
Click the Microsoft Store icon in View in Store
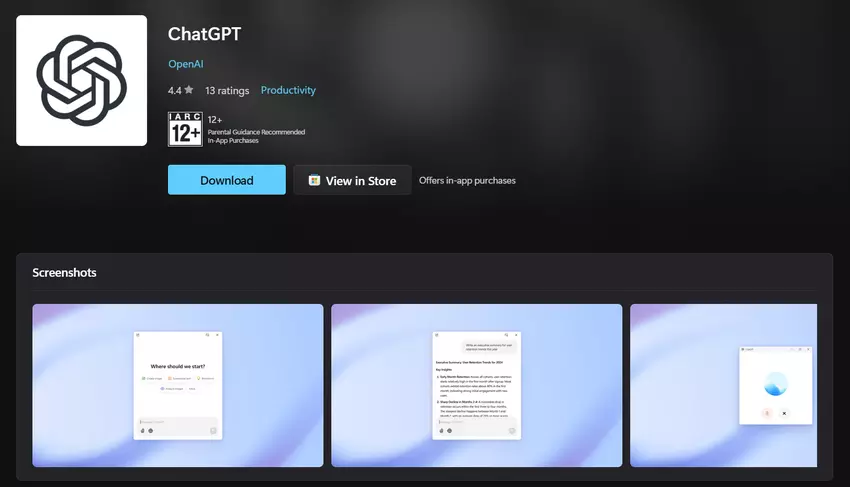(314, 181)
